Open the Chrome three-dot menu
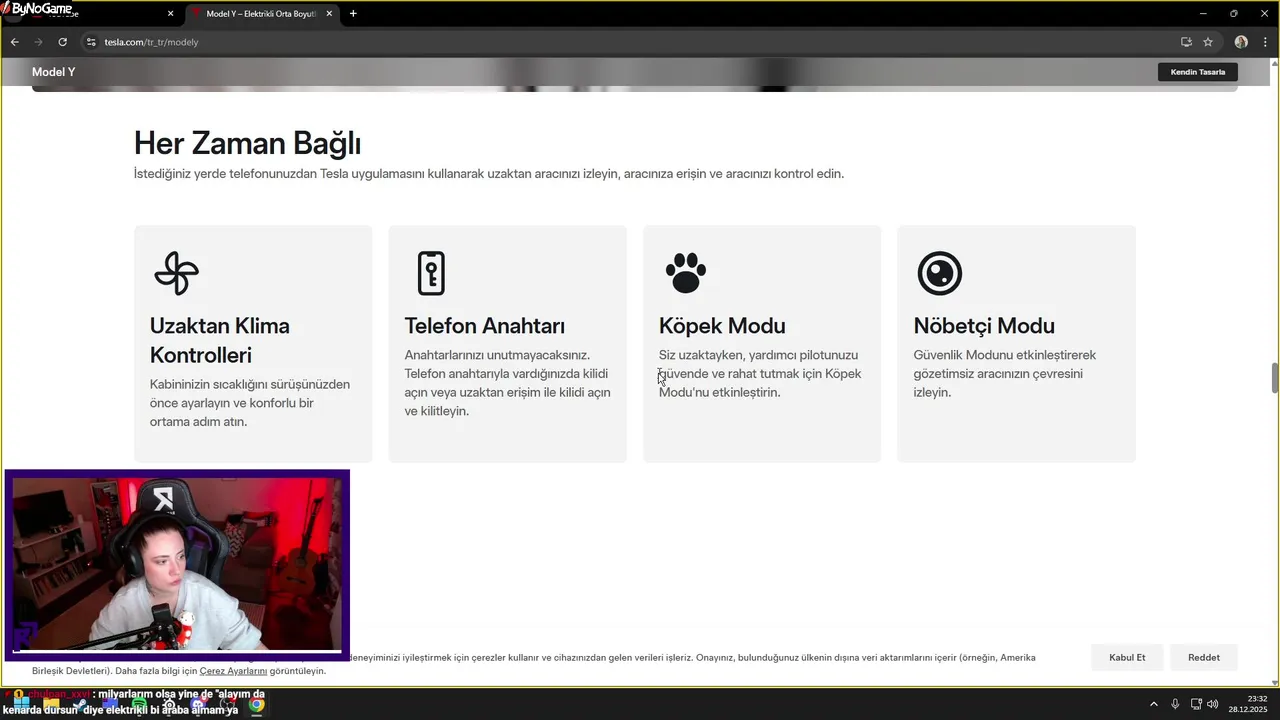The width and height of the screenshot is (1280, 720). point(1266,42)
